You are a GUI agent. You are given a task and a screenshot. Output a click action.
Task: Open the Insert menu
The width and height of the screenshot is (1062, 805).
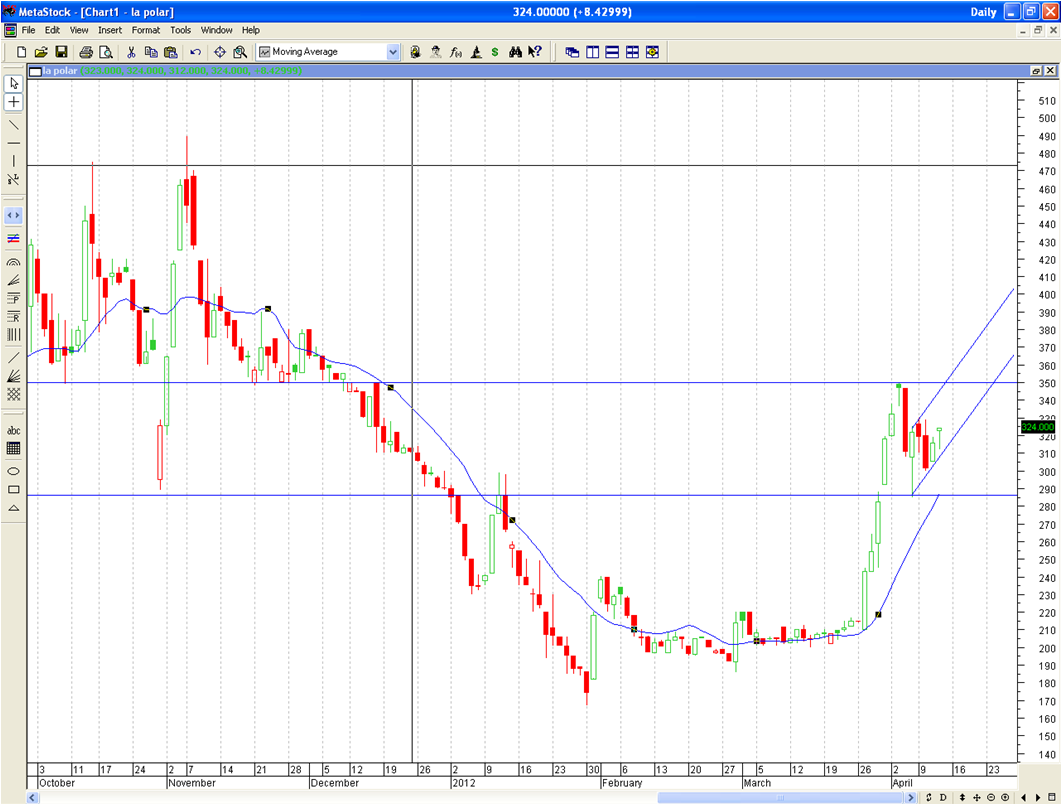110,30
